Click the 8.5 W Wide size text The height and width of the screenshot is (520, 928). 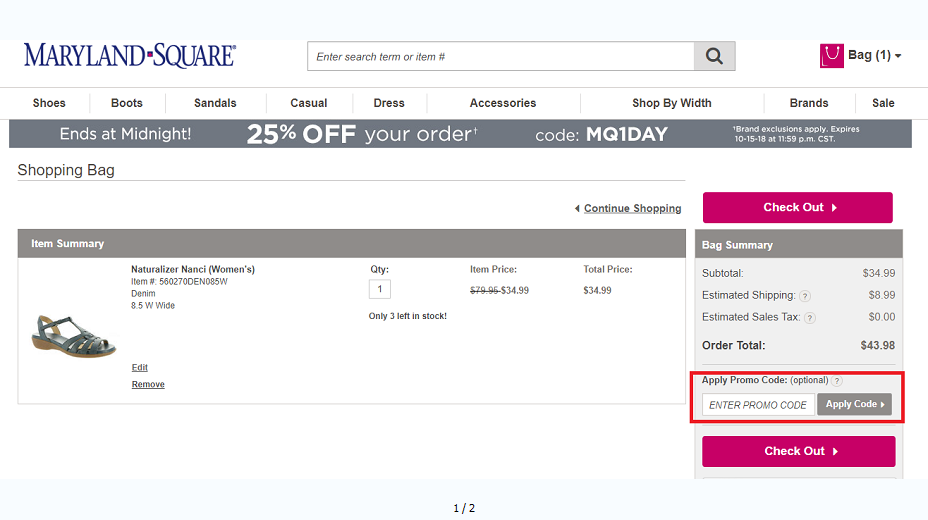153,306
